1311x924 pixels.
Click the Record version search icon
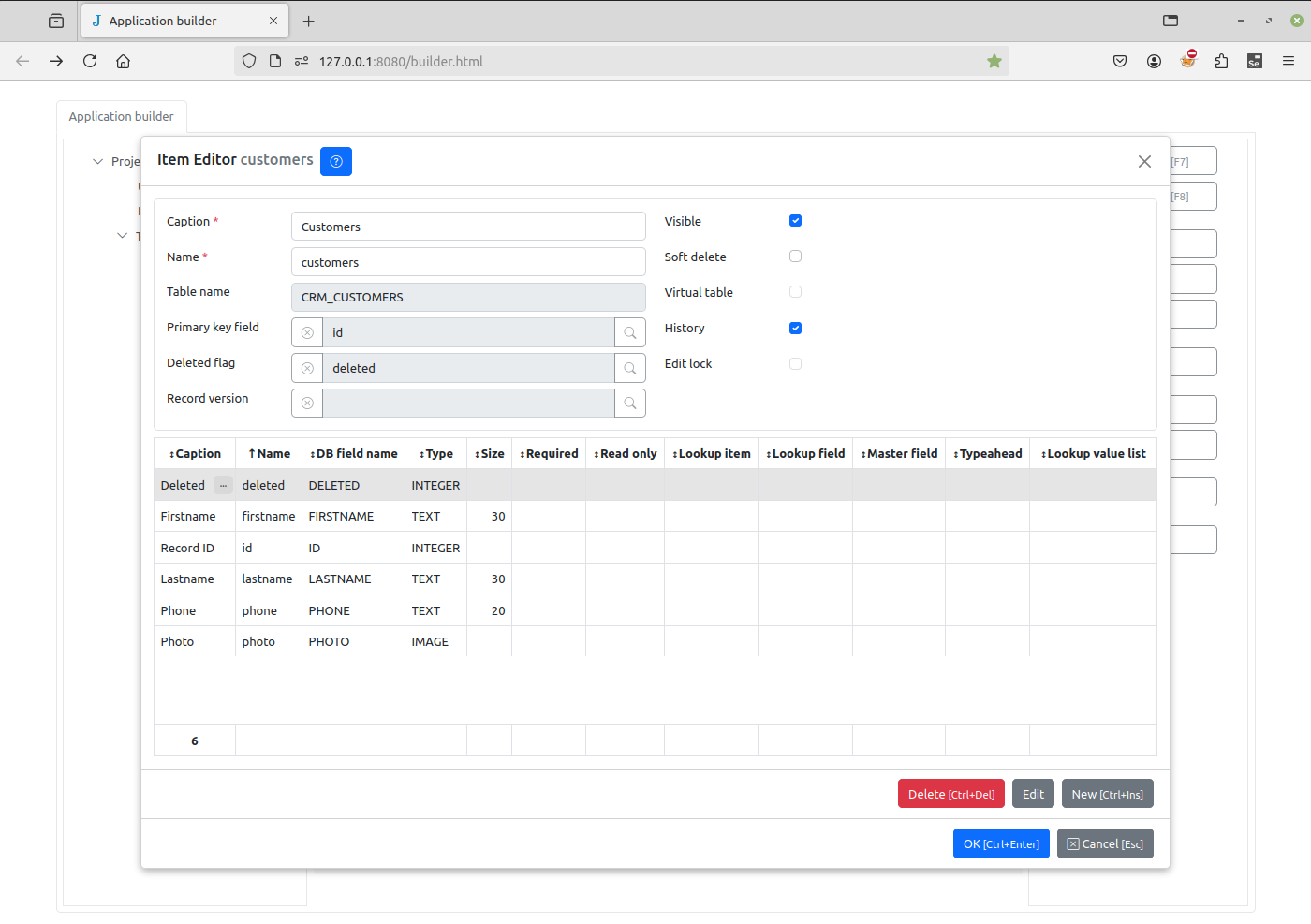pyautogui.click(x=630, y=403)
